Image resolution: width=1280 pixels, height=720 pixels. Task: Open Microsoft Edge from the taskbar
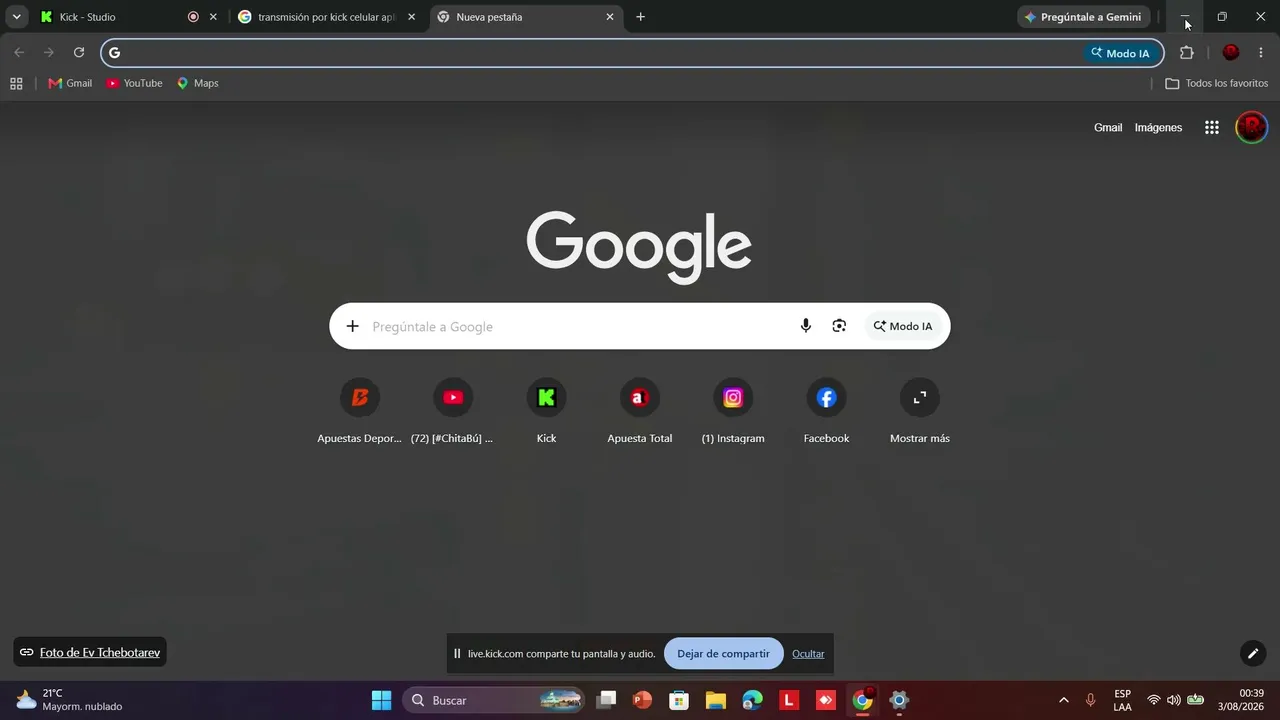(x=753, y=700)
